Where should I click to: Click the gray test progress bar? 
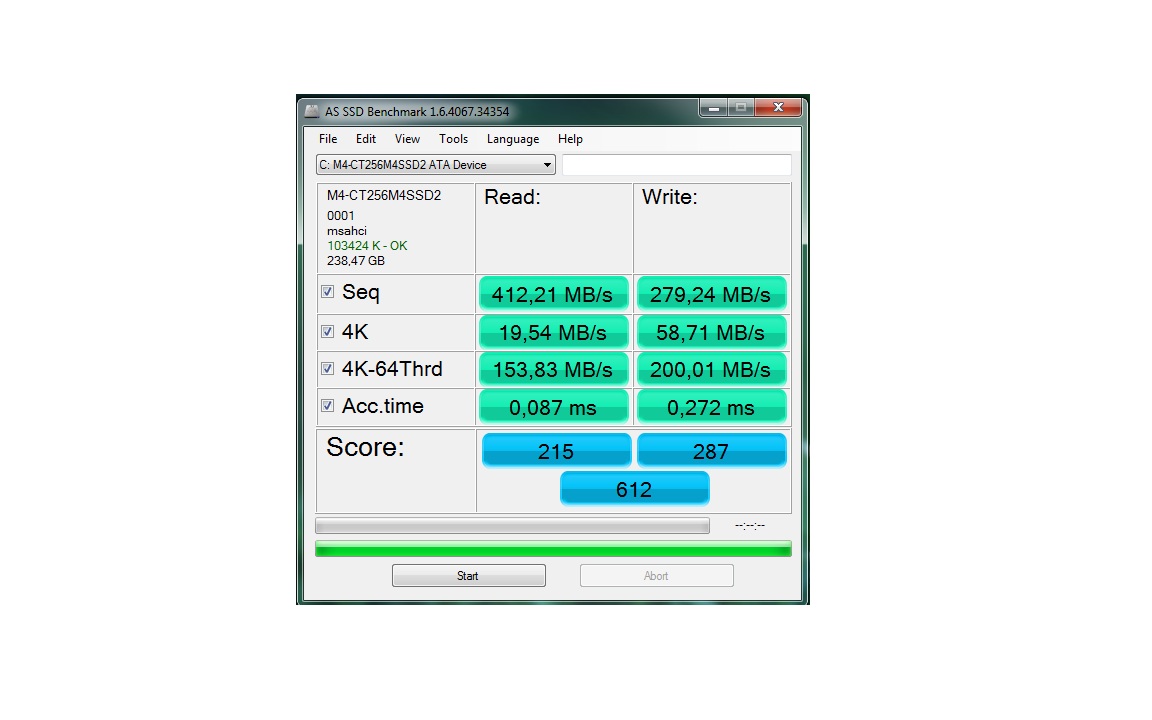pos(512,525)
